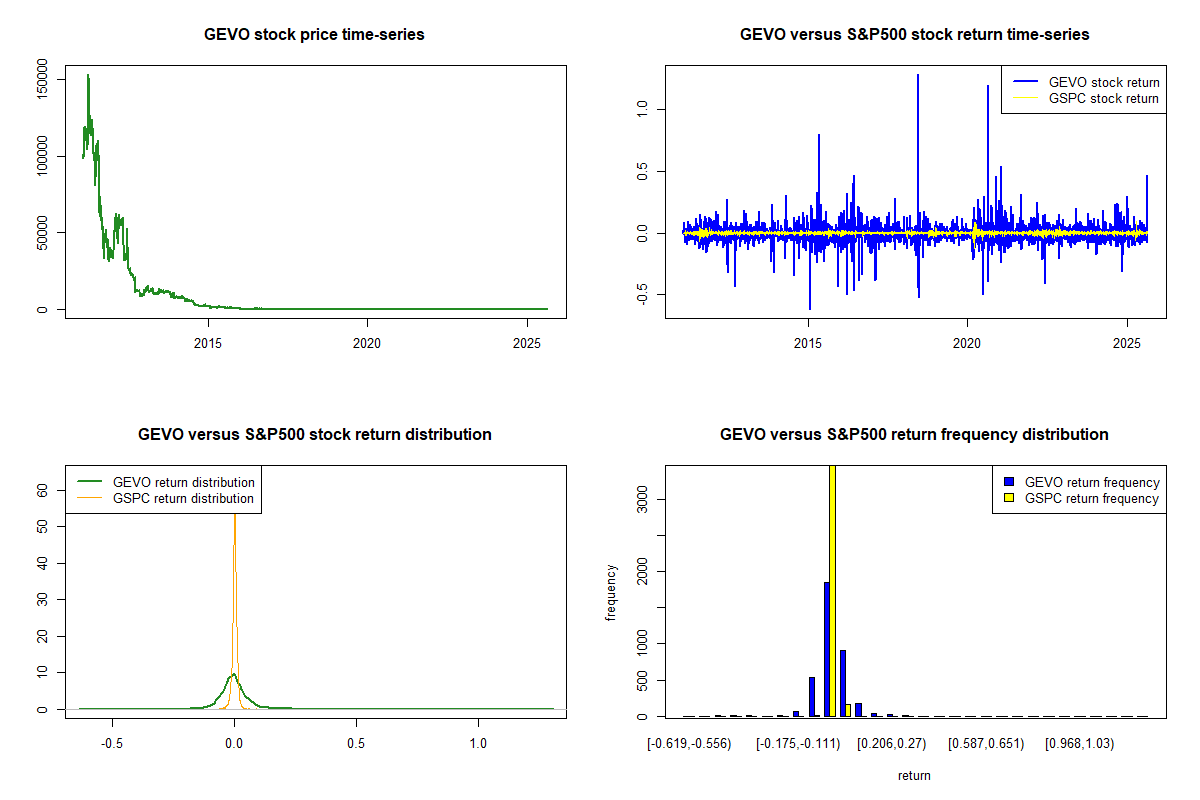The width and height of the screenshot is (1200, 800).
Task: Click the green GEVO return distribution legend line
Action: click(x=89, y=482)
